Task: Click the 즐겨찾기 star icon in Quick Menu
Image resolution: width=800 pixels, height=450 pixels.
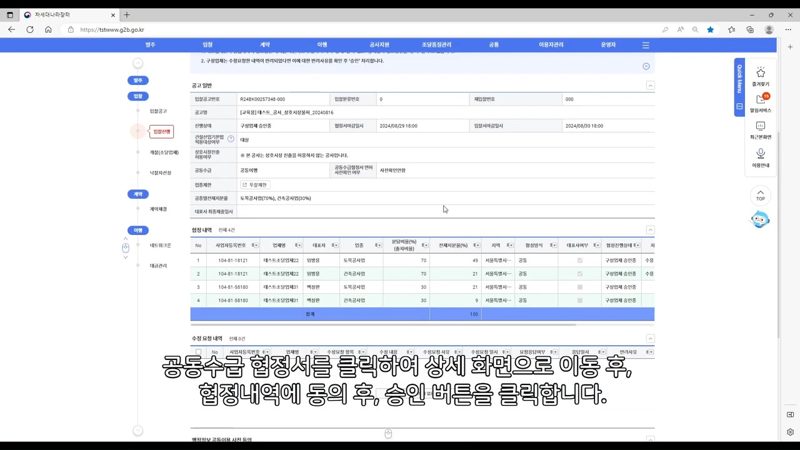Action: 760,73
